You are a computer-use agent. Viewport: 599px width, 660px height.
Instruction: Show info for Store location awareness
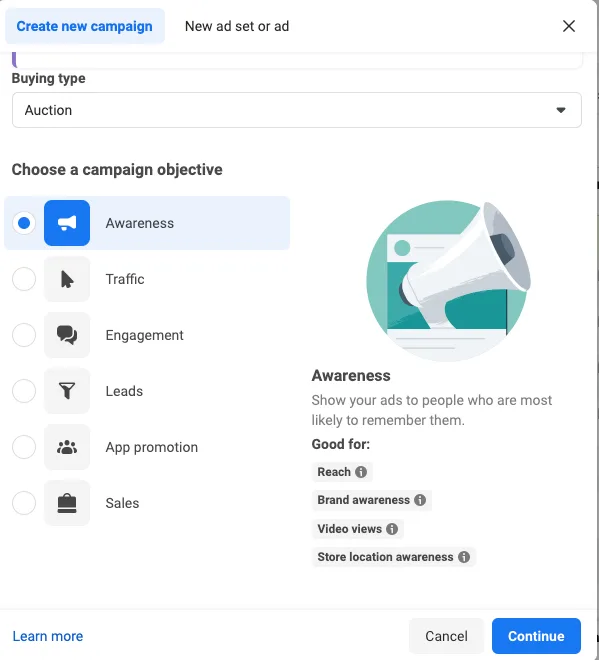click(464, 557)
